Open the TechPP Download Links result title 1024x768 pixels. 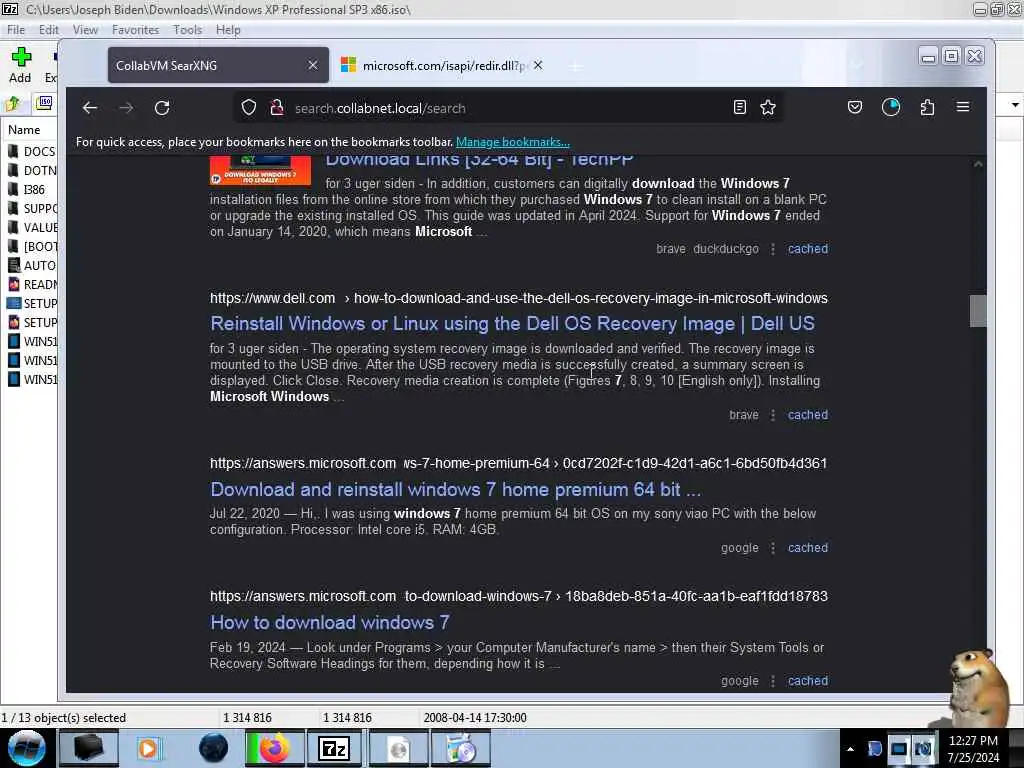(x=479, y=160)
